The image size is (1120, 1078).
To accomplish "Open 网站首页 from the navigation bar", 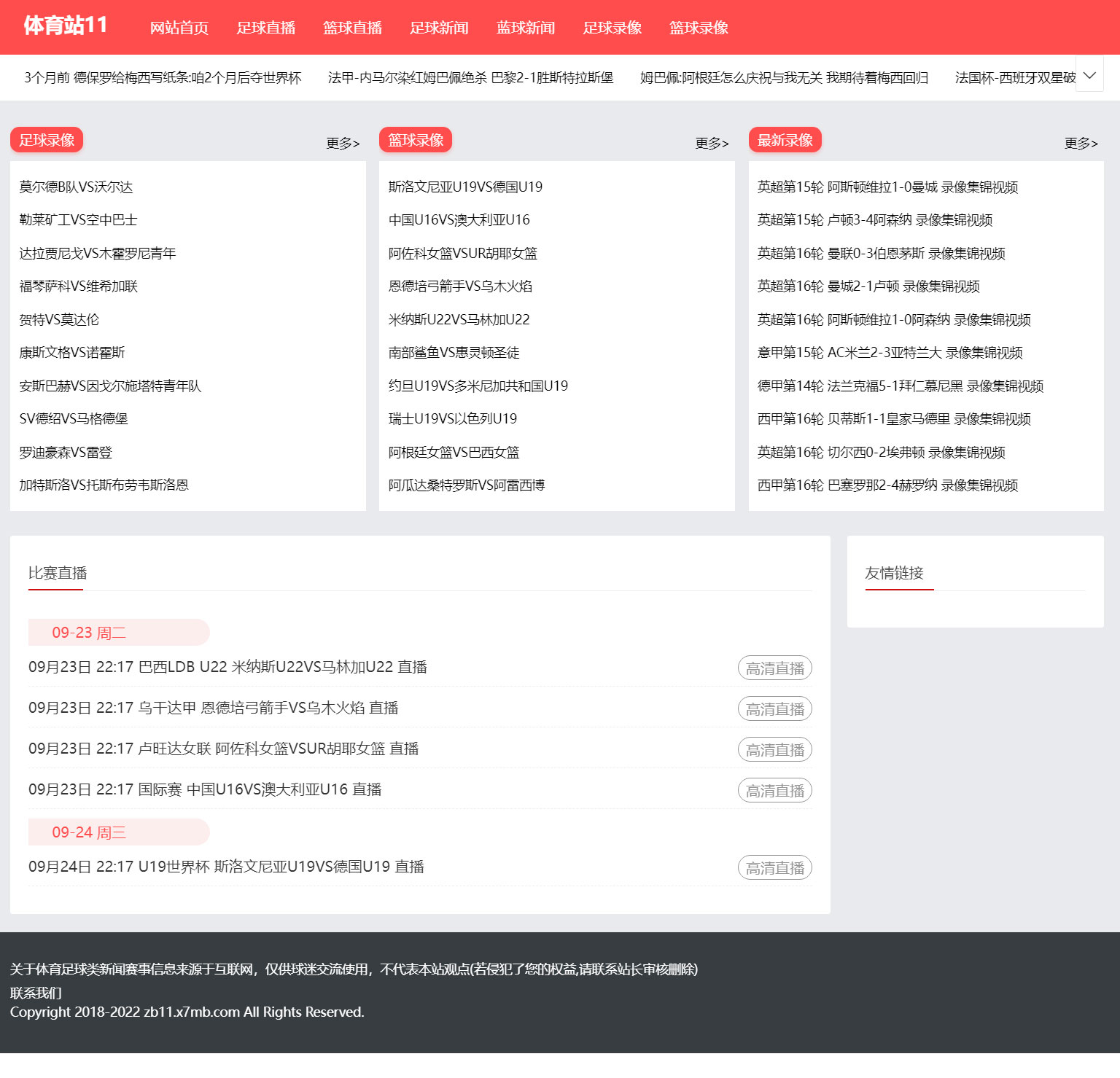I will point(179,28).
